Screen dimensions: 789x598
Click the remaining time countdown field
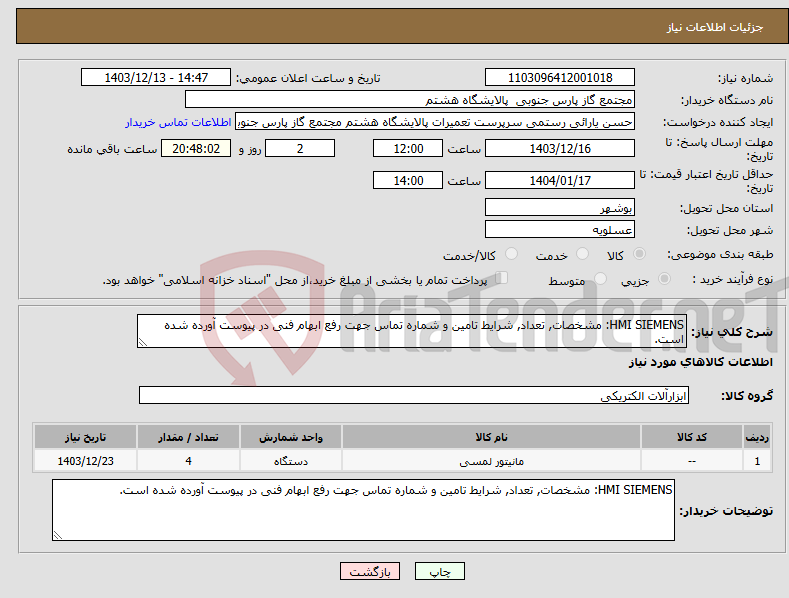[196, 148]
